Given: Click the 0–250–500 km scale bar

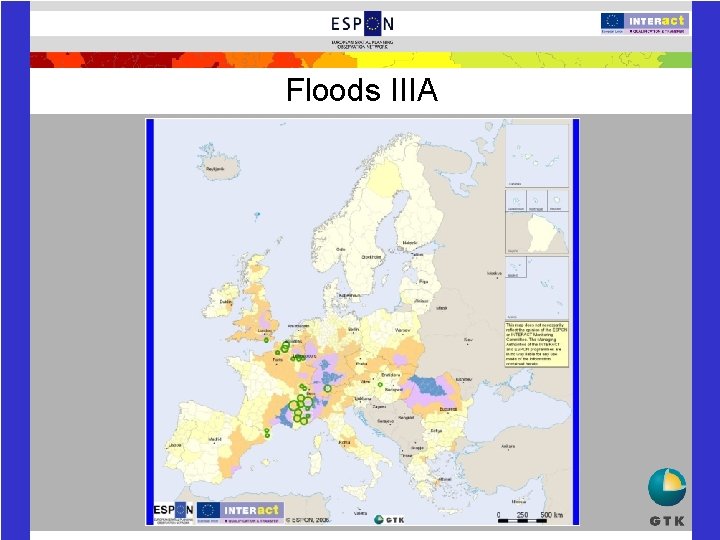Looking at the screenshot, I should tap(531, 518).
